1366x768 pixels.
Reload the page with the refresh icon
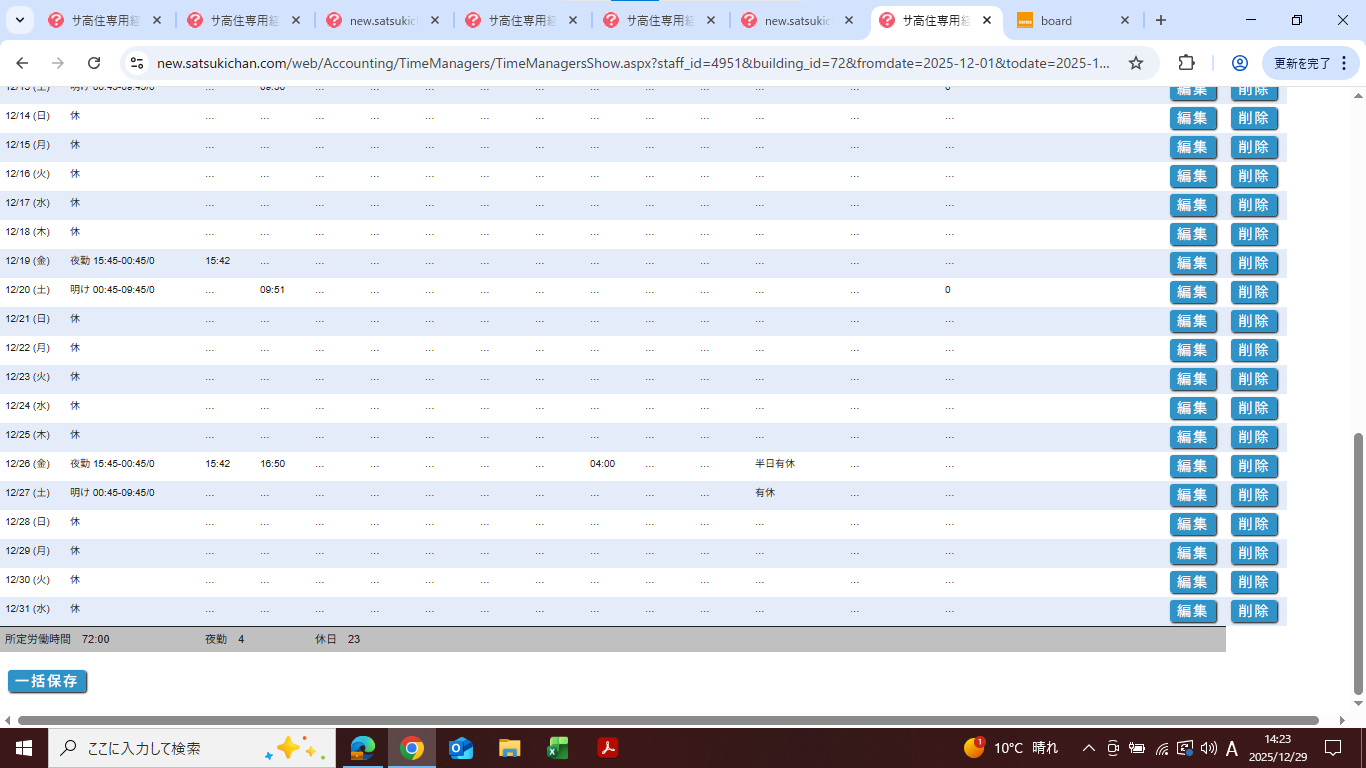(x=94, y=63)
